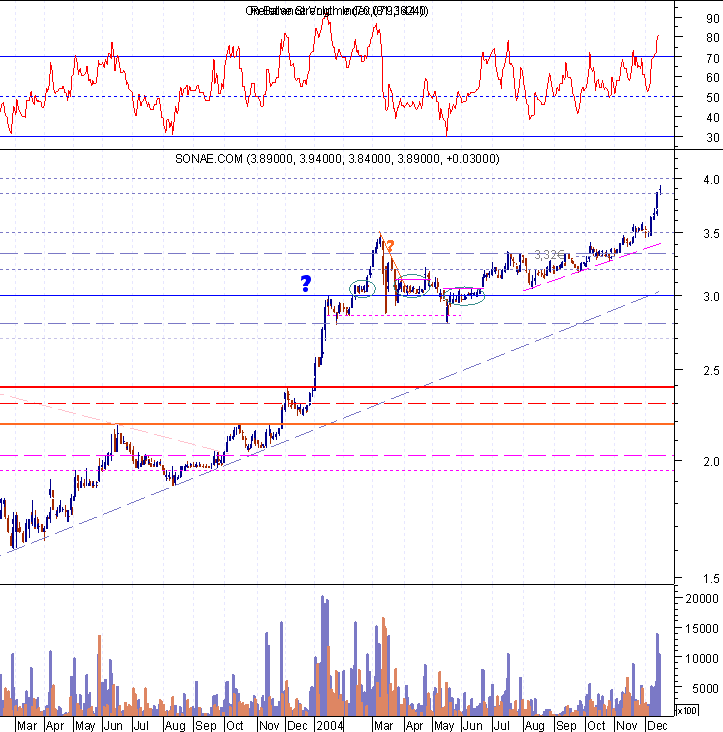Click the x100 volume multiplier box
This screenshot has width=723, height=732.
(687, 711)
